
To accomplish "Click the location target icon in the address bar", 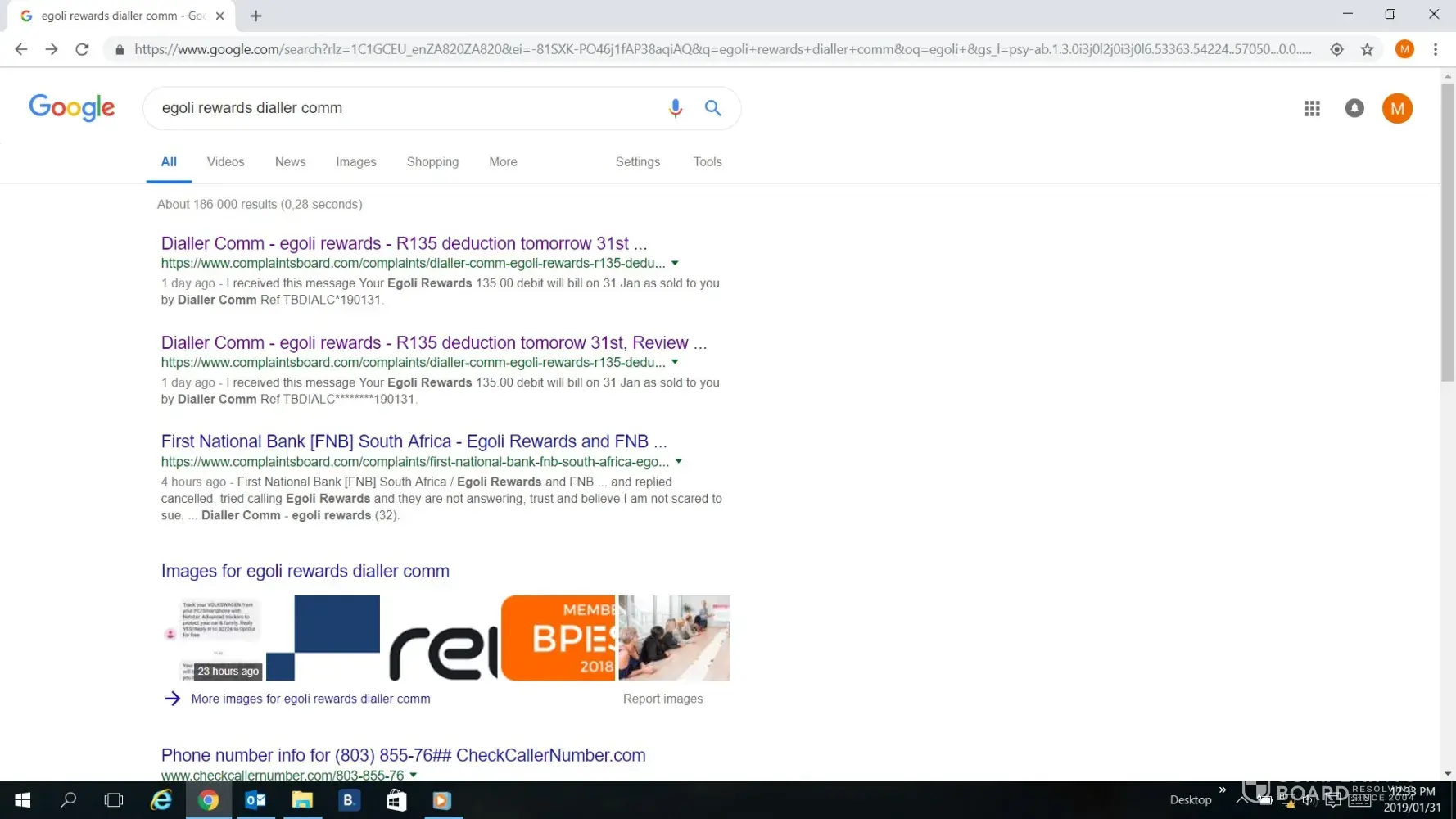I will click(x=1336, y=49).
